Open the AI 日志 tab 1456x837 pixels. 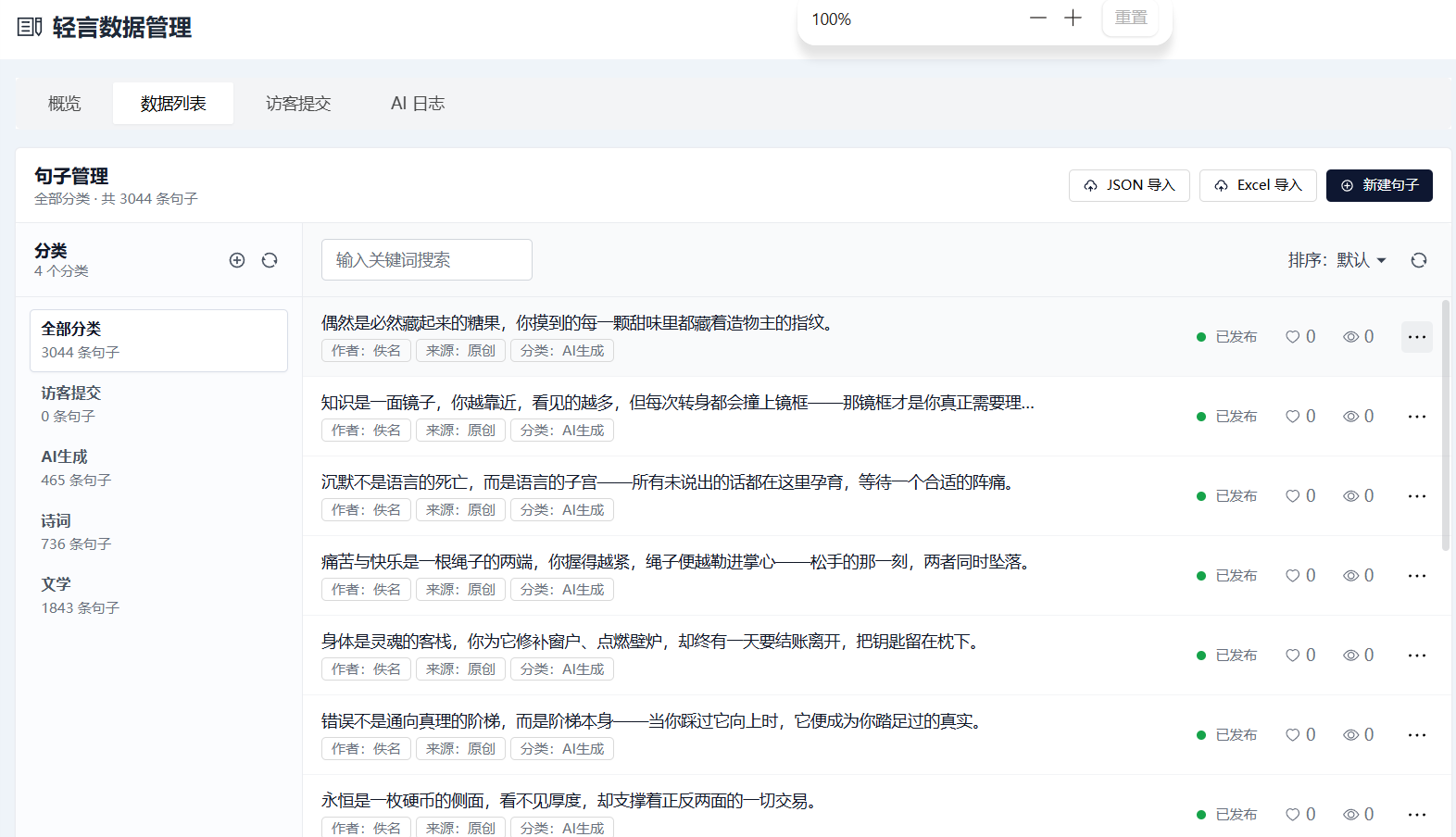pyautogui.click(x=418, y=104)
